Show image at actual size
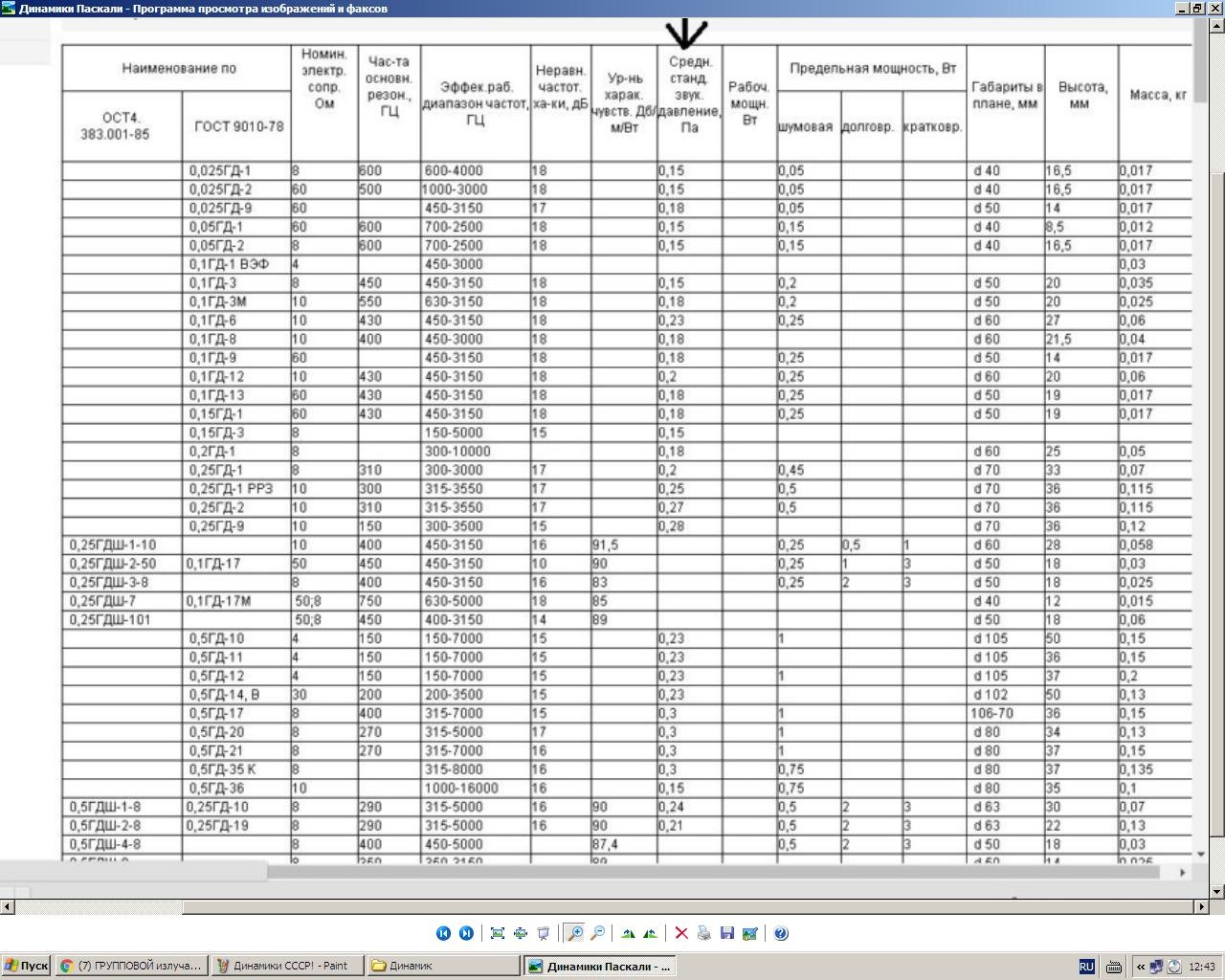The image size is (1225, 980). click(521, 933)
